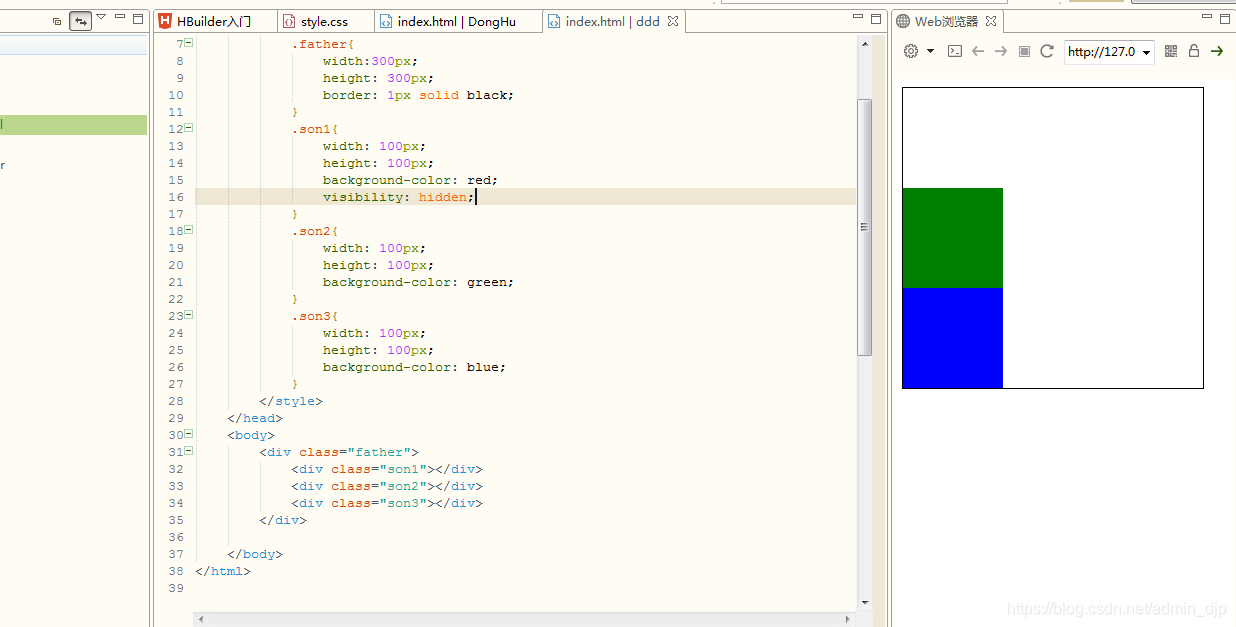Refresh the web browser page
This screenshot has width=1236, height=627.
coord(1047,51)
